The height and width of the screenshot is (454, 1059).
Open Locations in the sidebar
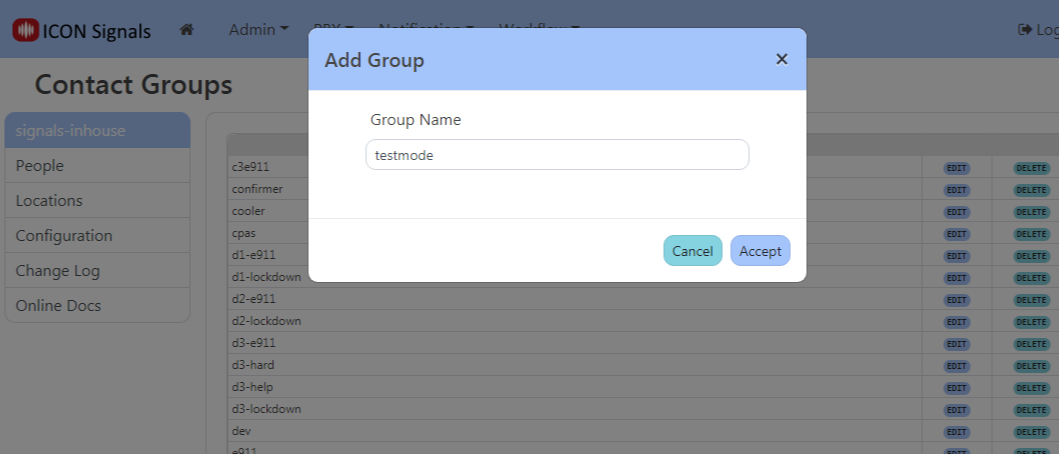97,201
